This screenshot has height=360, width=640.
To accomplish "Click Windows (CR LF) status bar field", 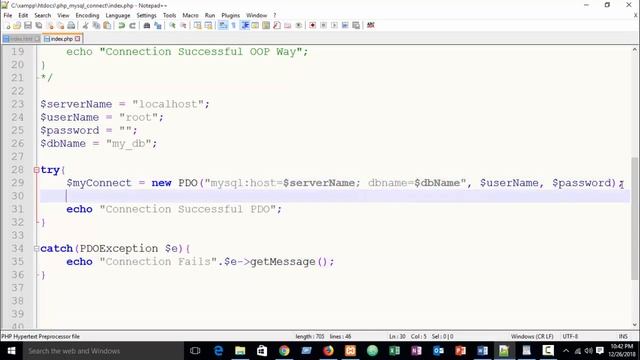I will point(532,336).
